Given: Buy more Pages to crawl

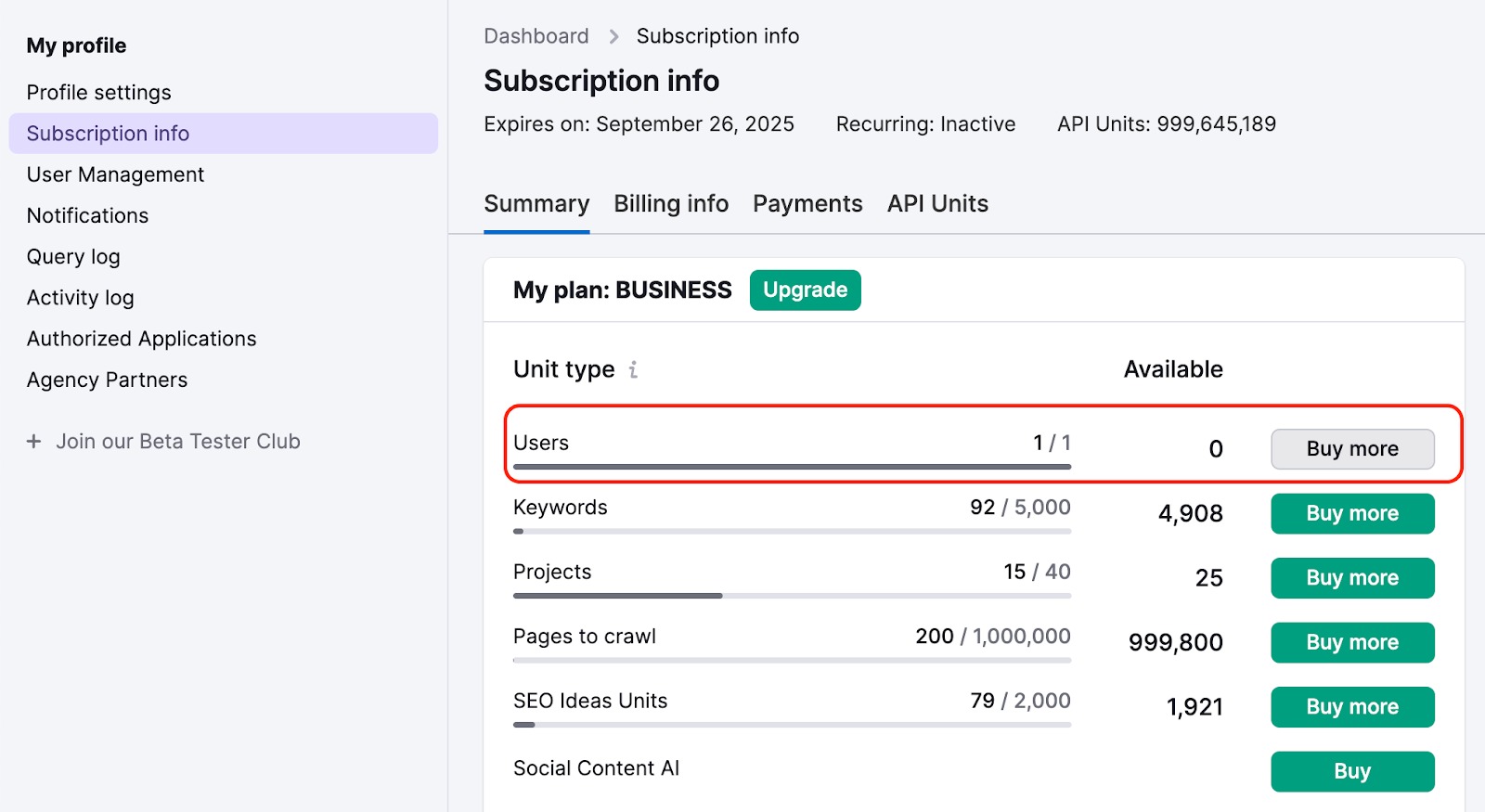Looking at the screenshot, I should (1351, 642).
